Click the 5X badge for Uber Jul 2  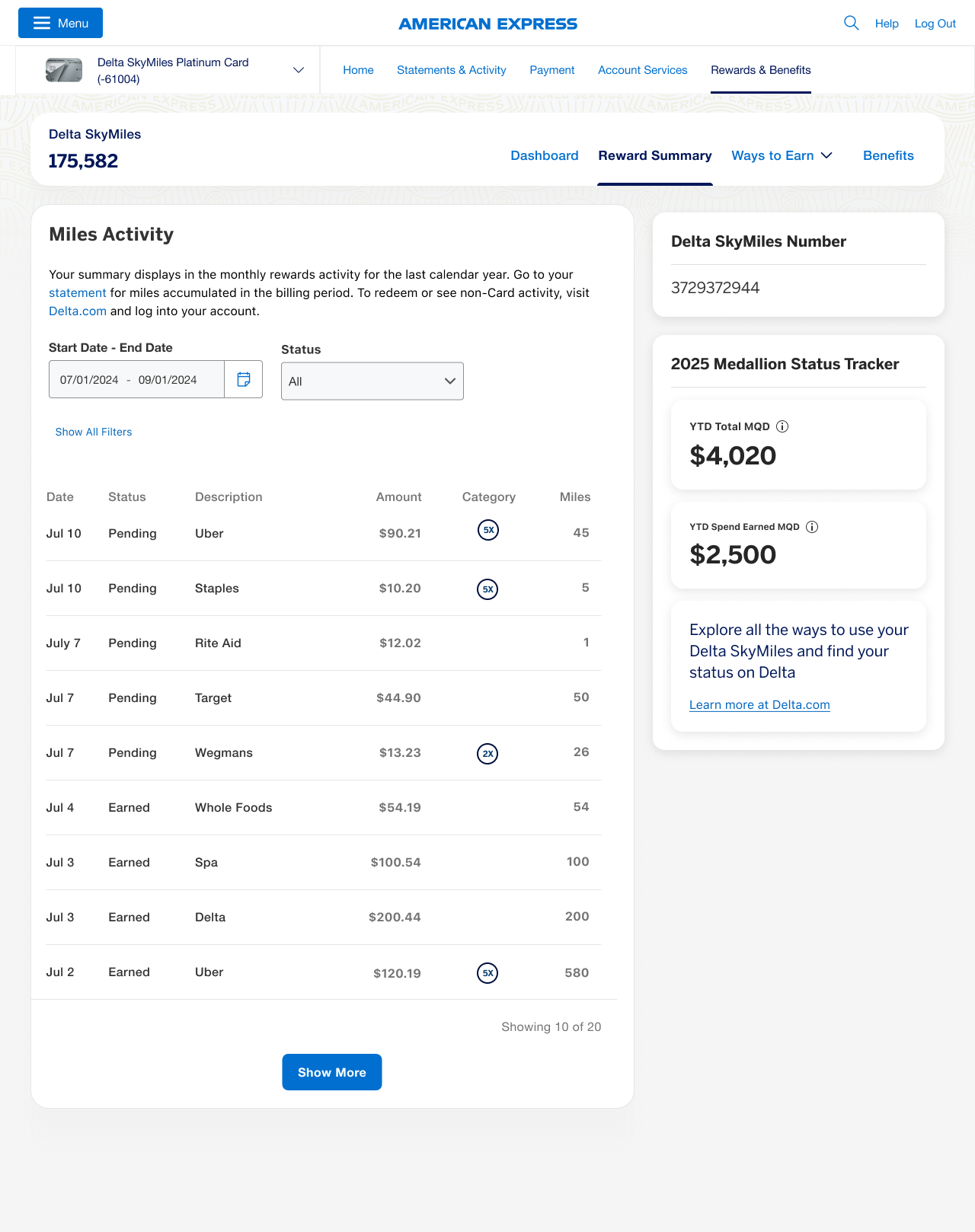(487, 973)
